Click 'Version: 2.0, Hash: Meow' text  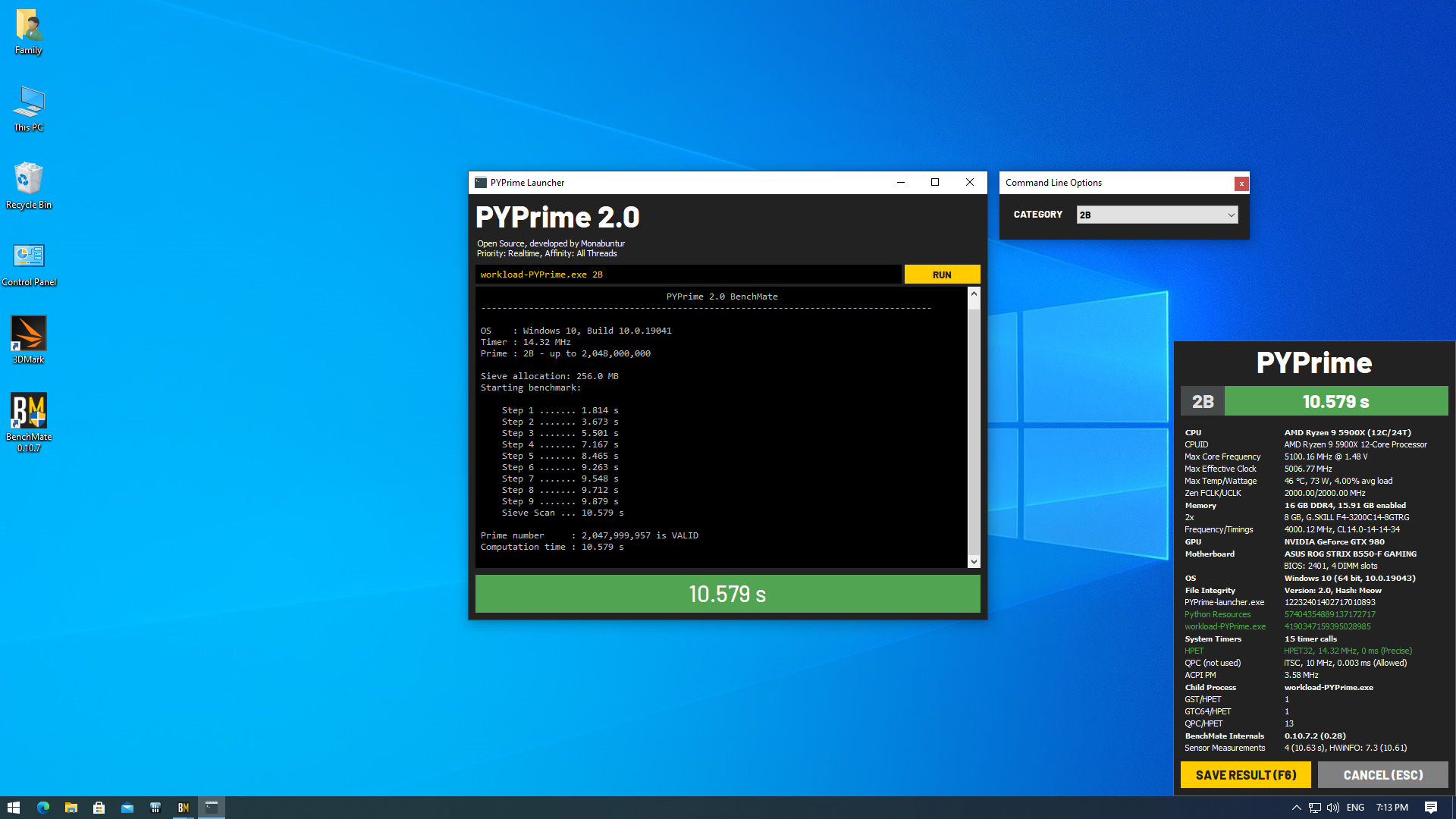1332,591
